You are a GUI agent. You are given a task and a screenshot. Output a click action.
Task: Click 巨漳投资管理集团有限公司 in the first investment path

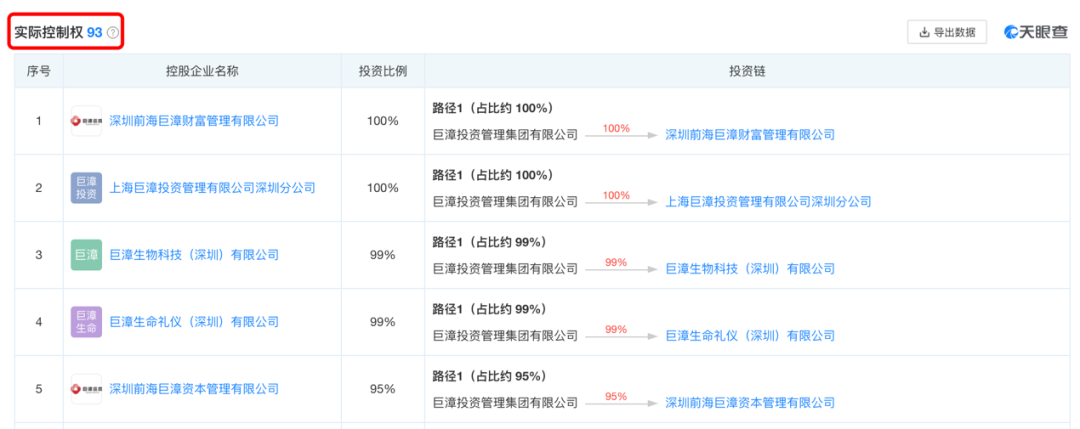click(x=505, y=134)
